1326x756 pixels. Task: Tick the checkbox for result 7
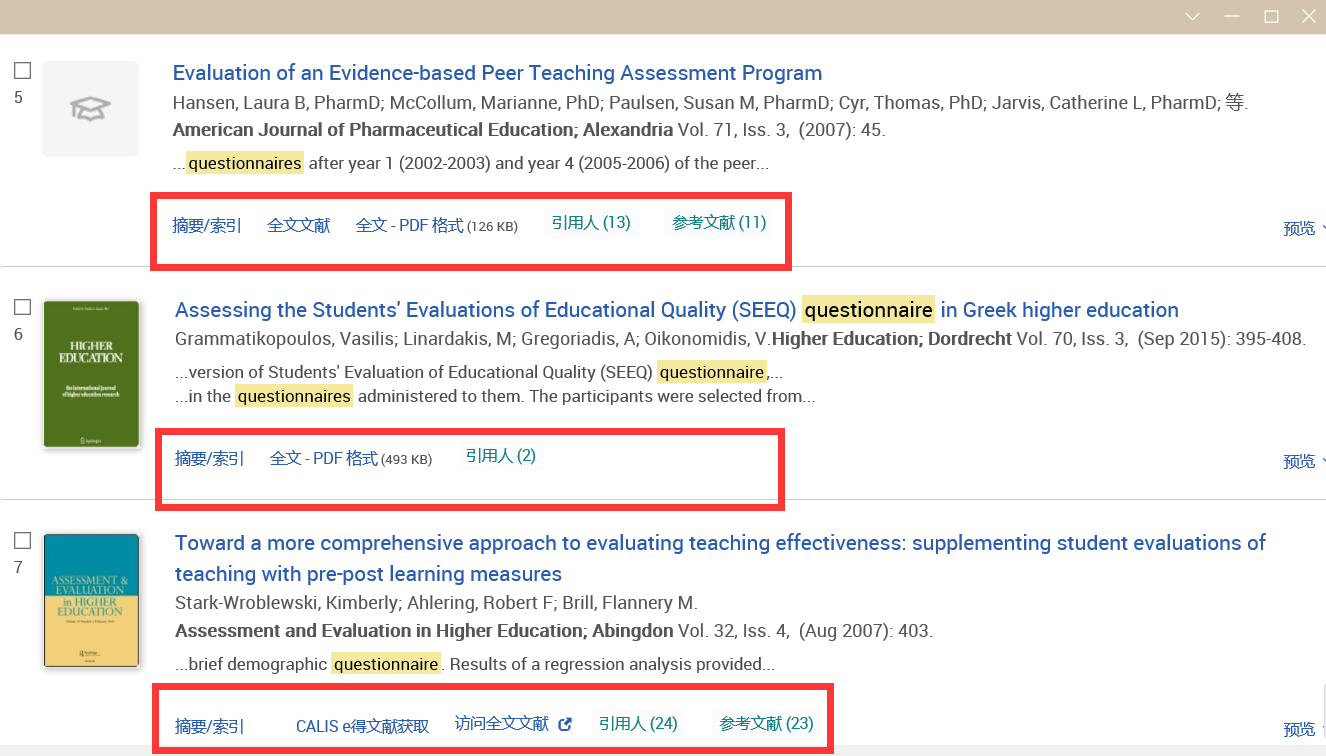(x=22, y=541)
